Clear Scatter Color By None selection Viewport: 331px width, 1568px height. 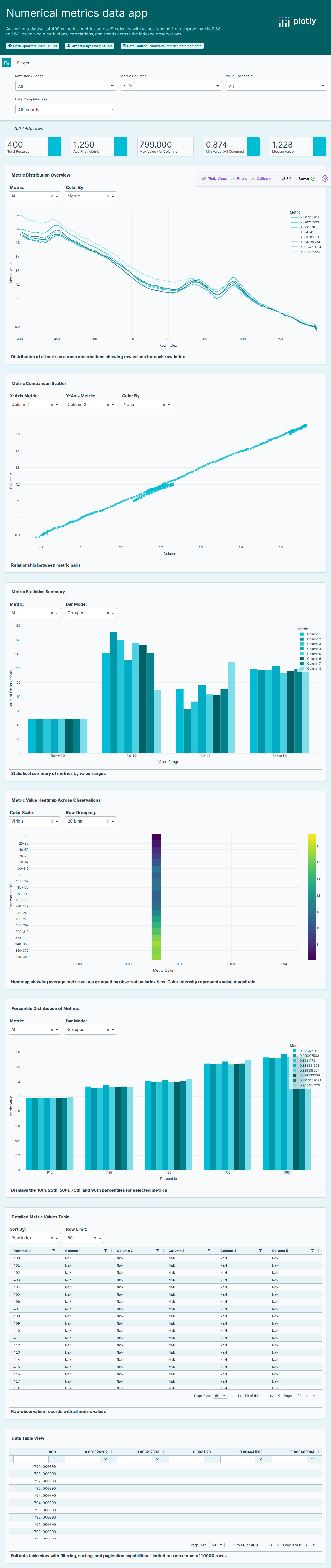(x=164, y=405)
